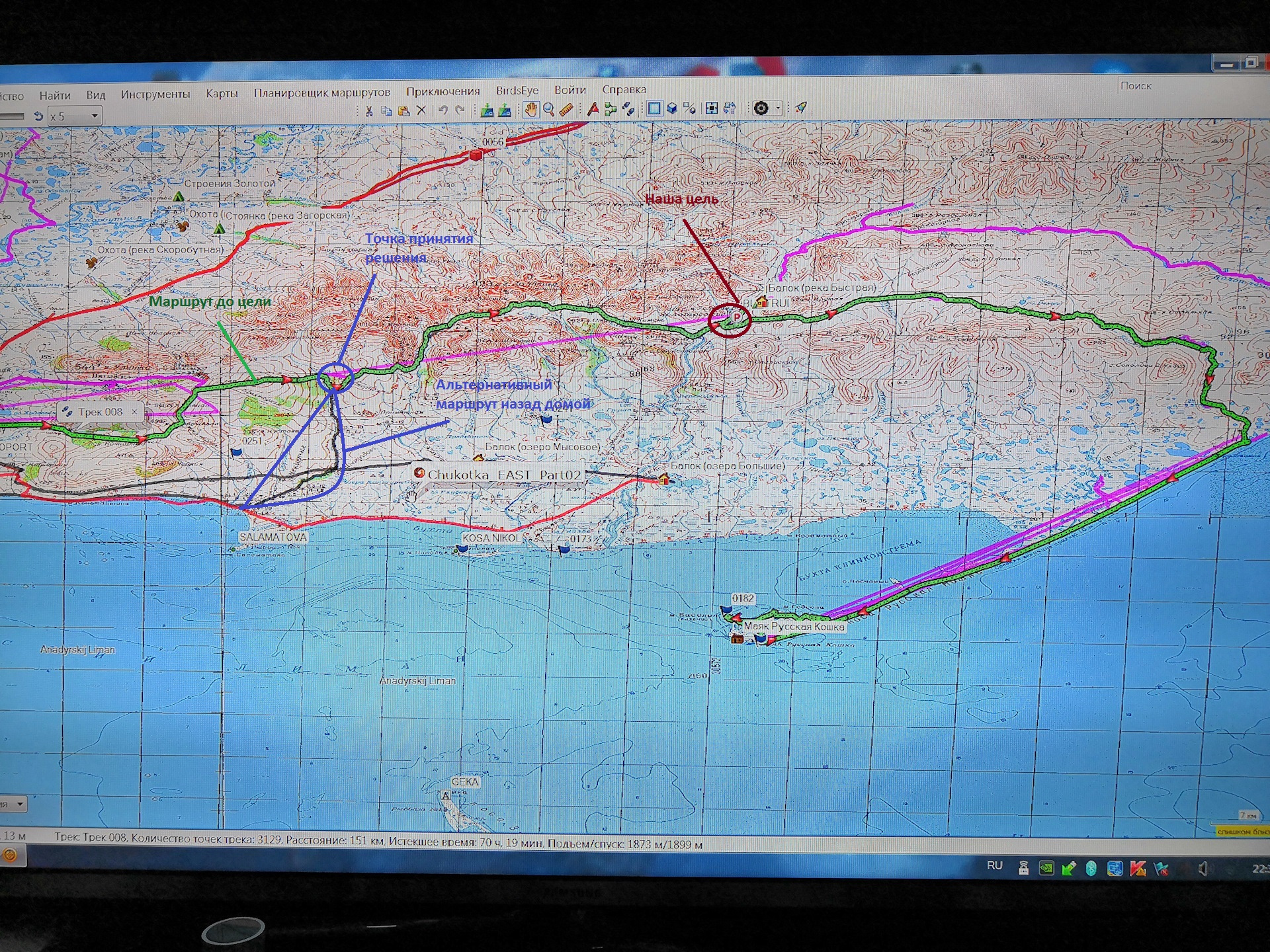Select the Zoom magnifier tool

tap(548, 110)
